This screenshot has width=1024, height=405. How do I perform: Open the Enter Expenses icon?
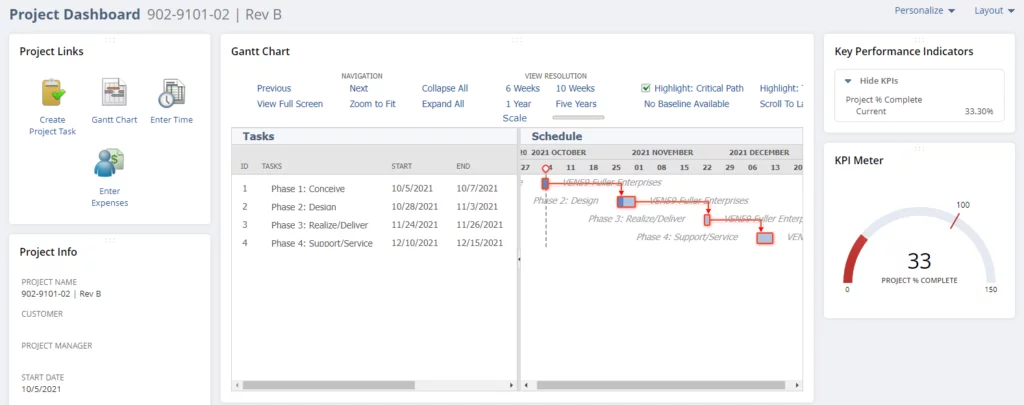tap(109, 164)
